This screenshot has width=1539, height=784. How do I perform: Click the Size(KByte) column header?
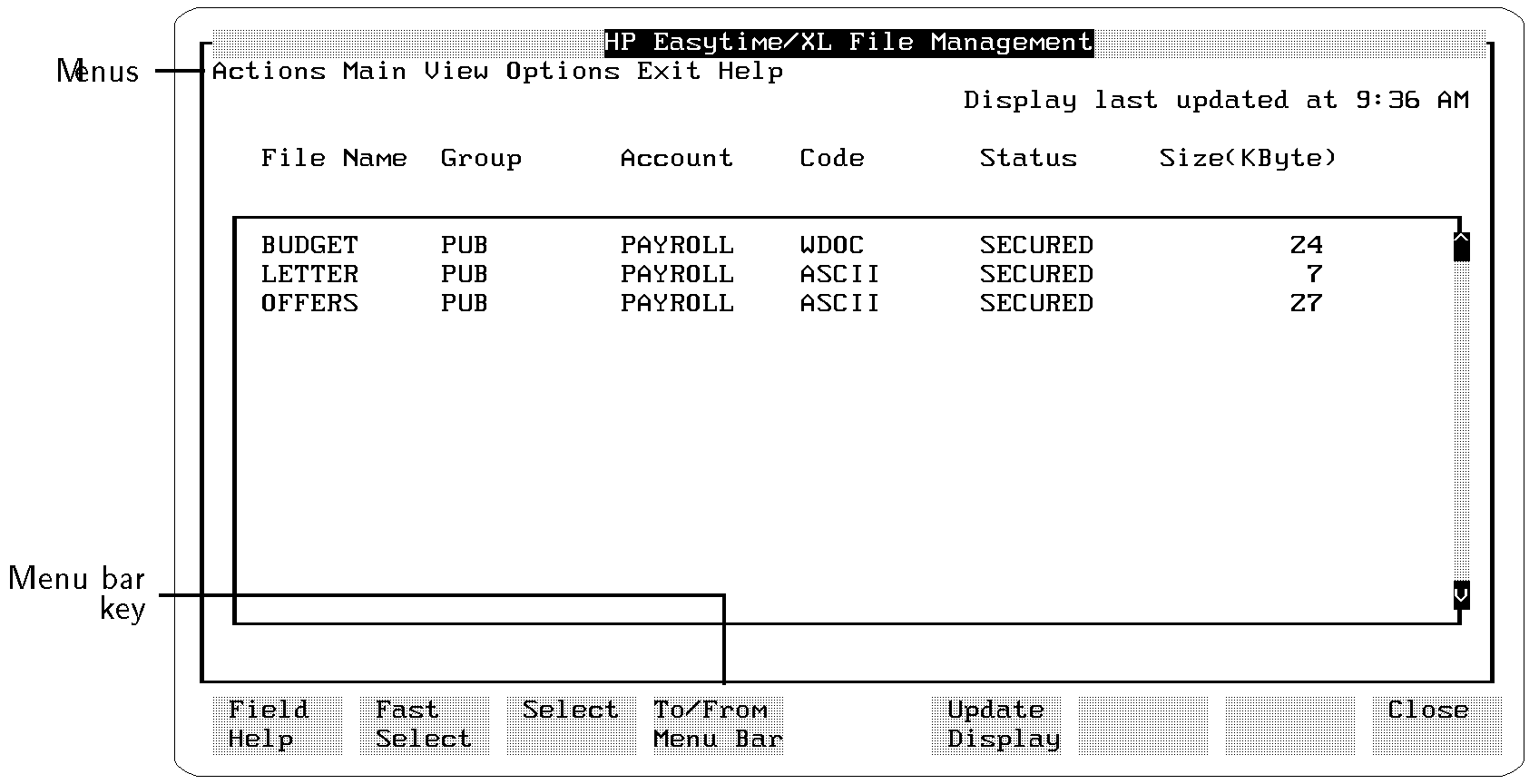click(1248, 159)
